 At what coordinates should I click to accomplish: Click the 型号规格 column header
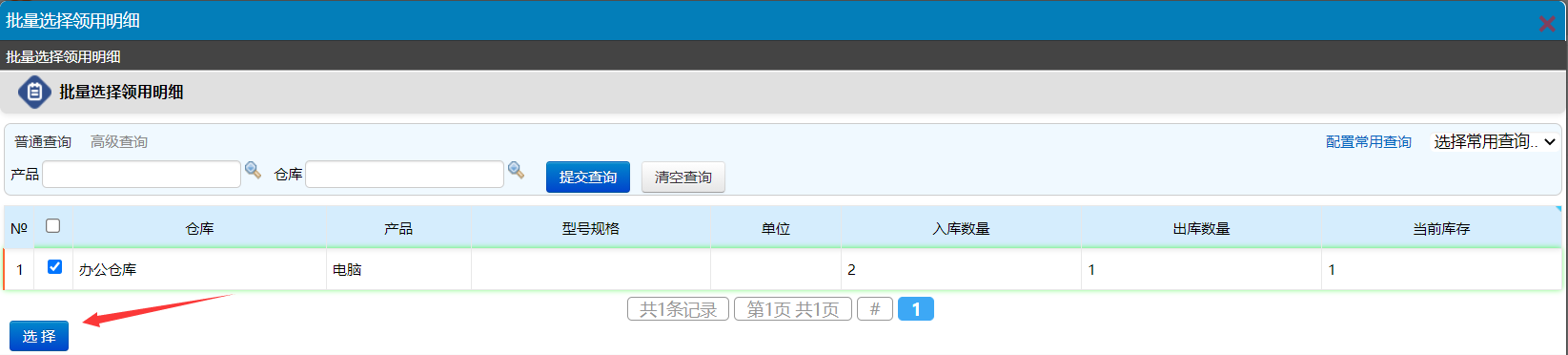(591, 228)
